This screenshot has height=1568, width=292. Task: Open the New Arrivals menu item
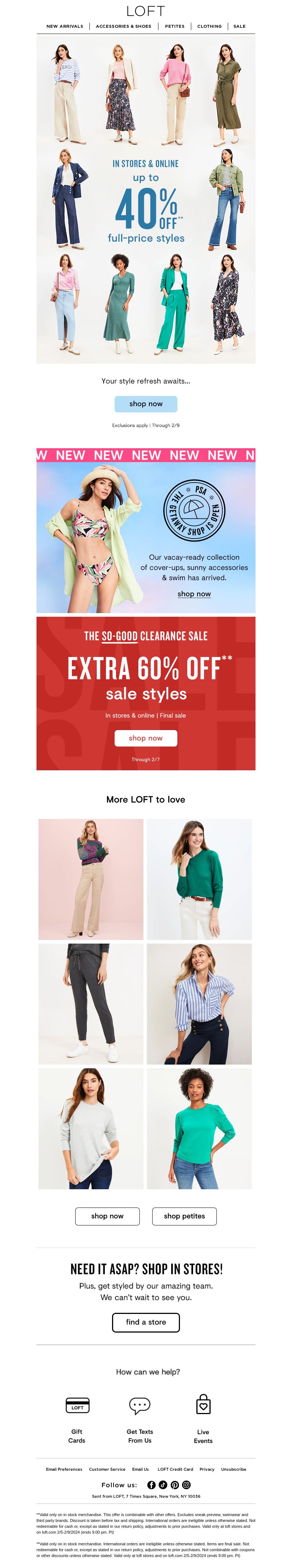65,26
